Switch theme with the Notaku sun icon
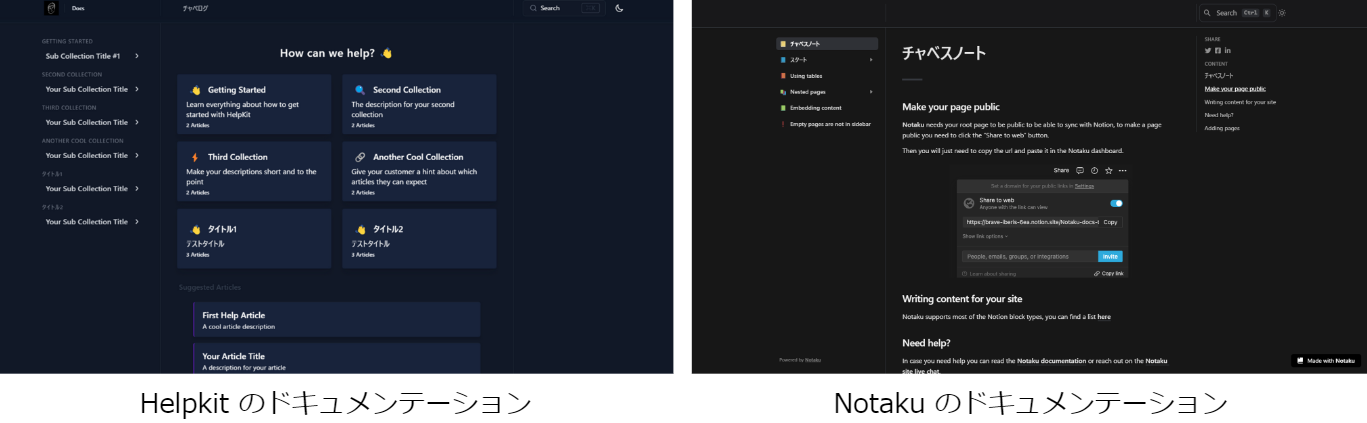The image size is (1367, 423). (1281, 13)
